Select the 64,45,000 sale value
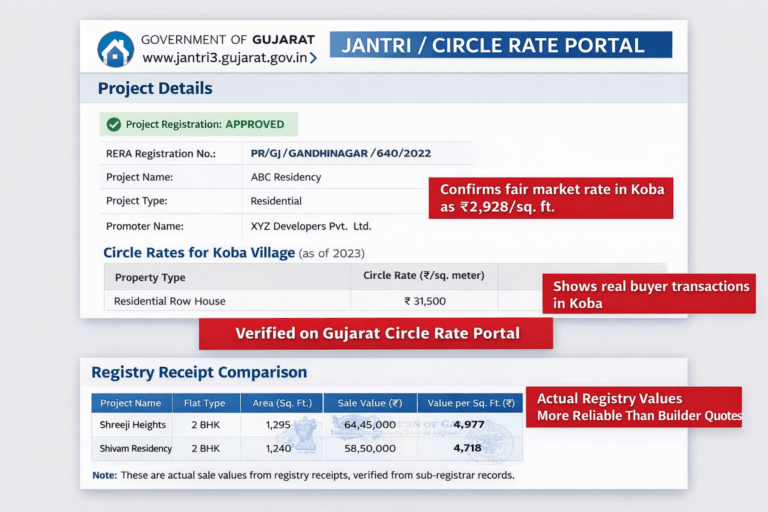The width and height of the screenshot is (768, 512). [370, 425]
